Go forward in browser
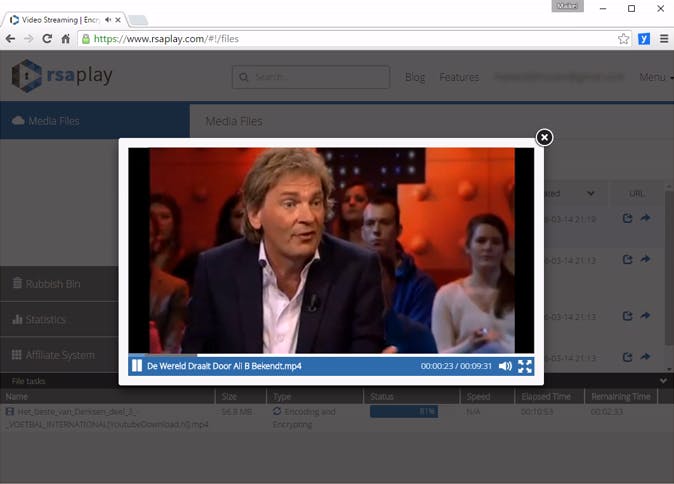Viewport: 674px width, 484px height. (29, 39)
